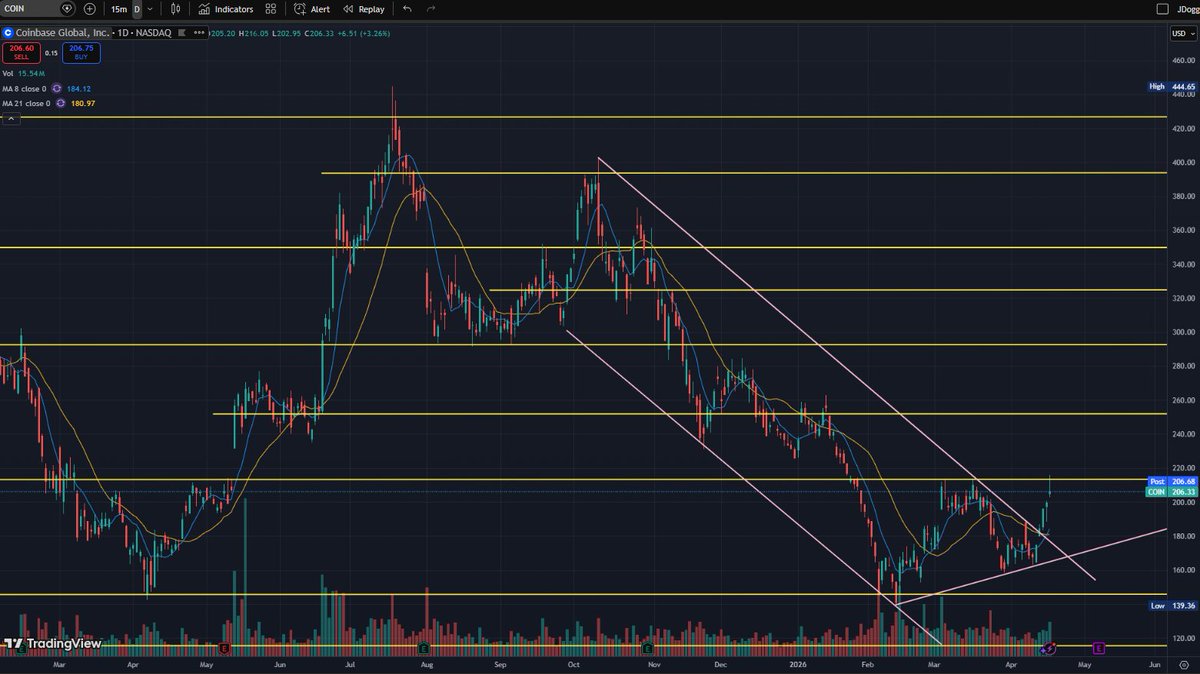Click the TradingView logo
1200x674 pixels.
52,643
